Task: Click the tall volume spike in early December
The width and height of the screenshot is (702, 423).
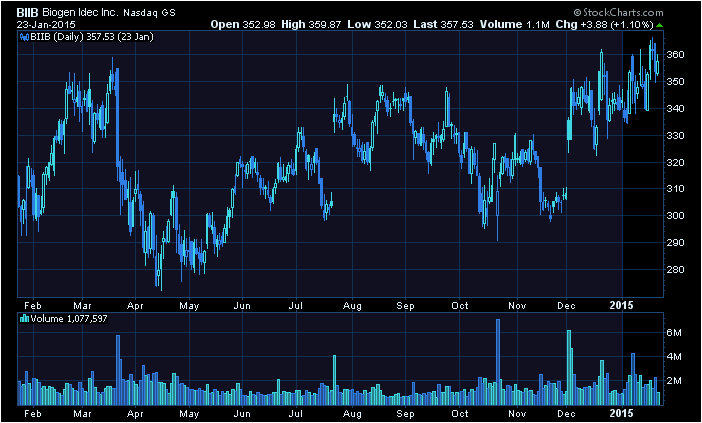Action: (x=569, y=367)
